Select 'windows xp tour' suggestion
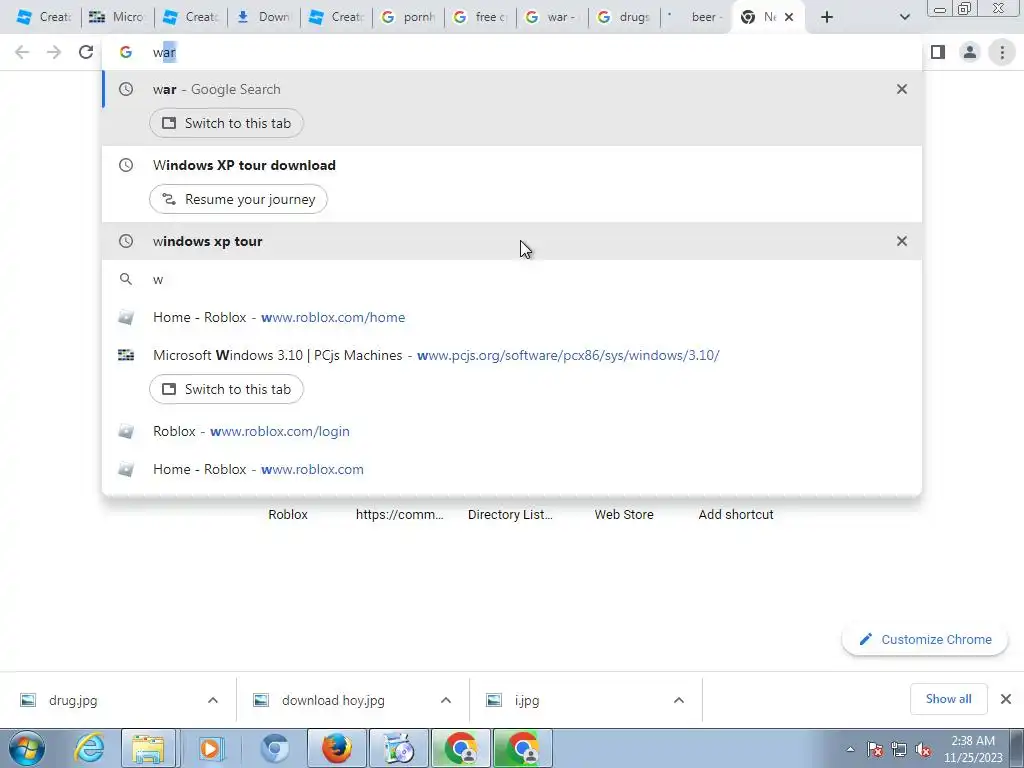 pyautogui.click(x=512, y=241)
